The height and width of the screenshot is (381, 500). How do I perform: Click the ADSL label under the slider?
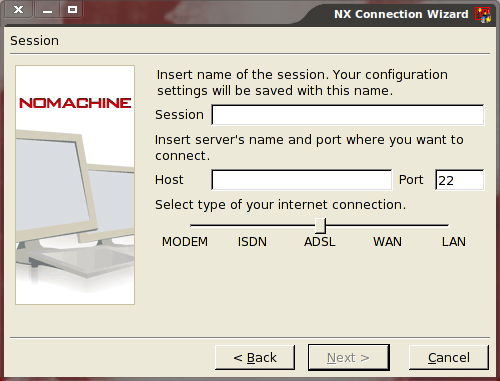coord(320,242)
